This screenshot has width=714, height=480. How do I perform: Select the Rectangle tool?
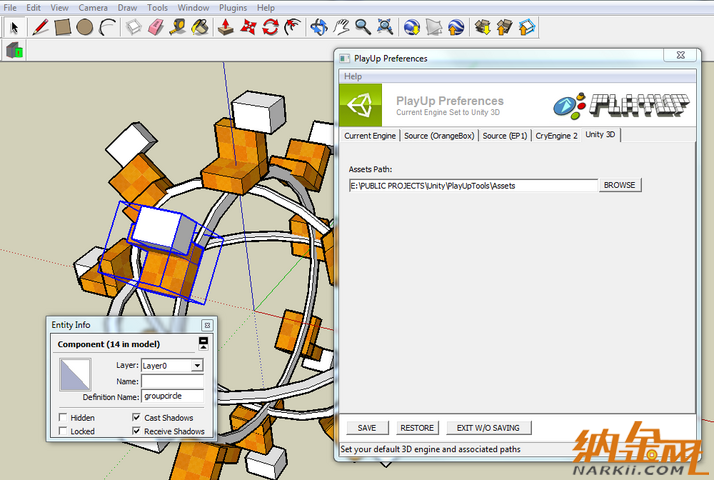(x=62, y=27)
